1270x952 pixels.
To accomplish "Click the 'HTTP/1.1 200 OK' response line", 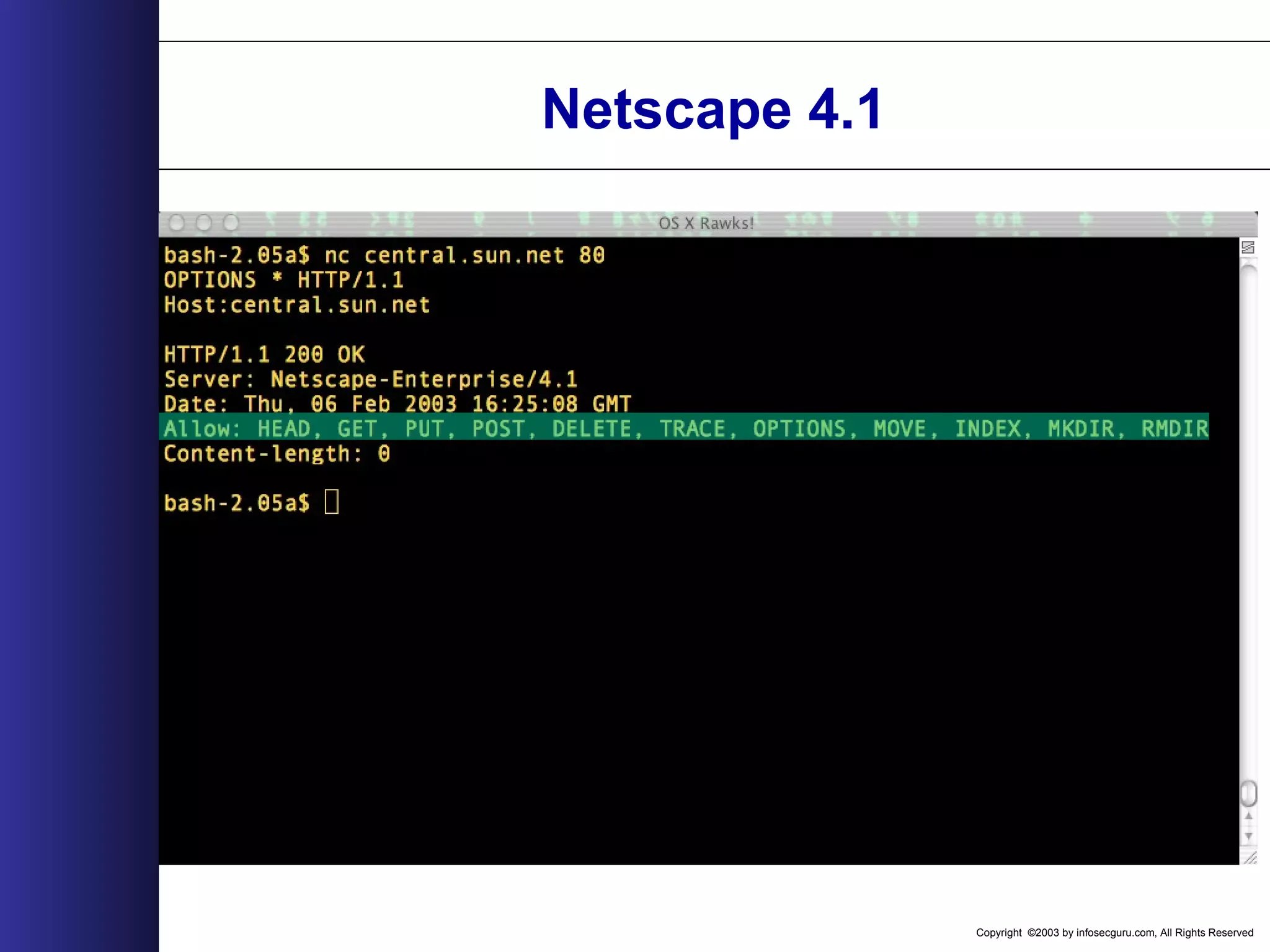I will coord(264,355).
